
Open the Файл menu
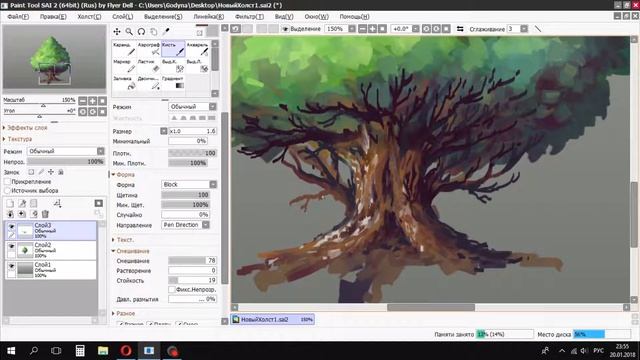(18, 17)
